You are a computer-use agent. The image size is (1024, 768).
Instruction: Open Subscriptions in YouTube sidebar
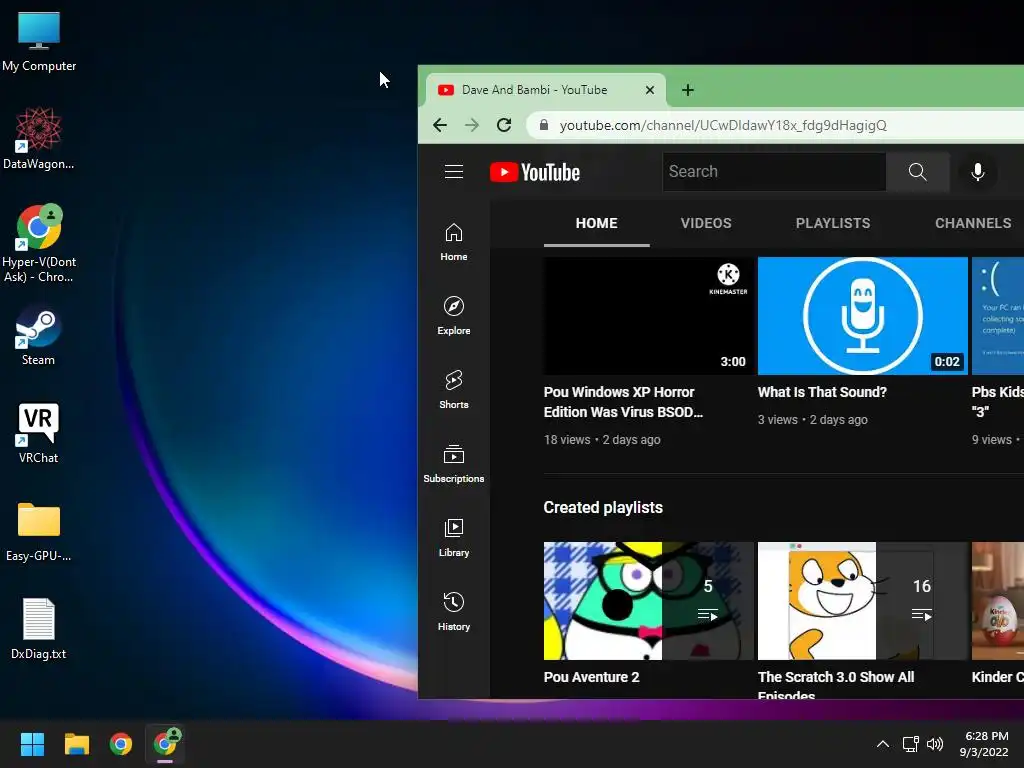click(x=453, y=464)
